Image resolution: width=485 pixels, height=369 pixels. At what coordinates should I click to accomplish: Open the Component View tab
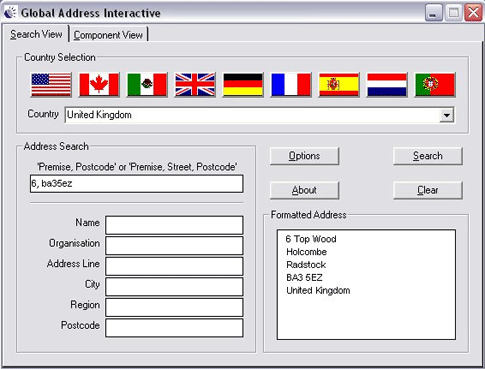108,35
